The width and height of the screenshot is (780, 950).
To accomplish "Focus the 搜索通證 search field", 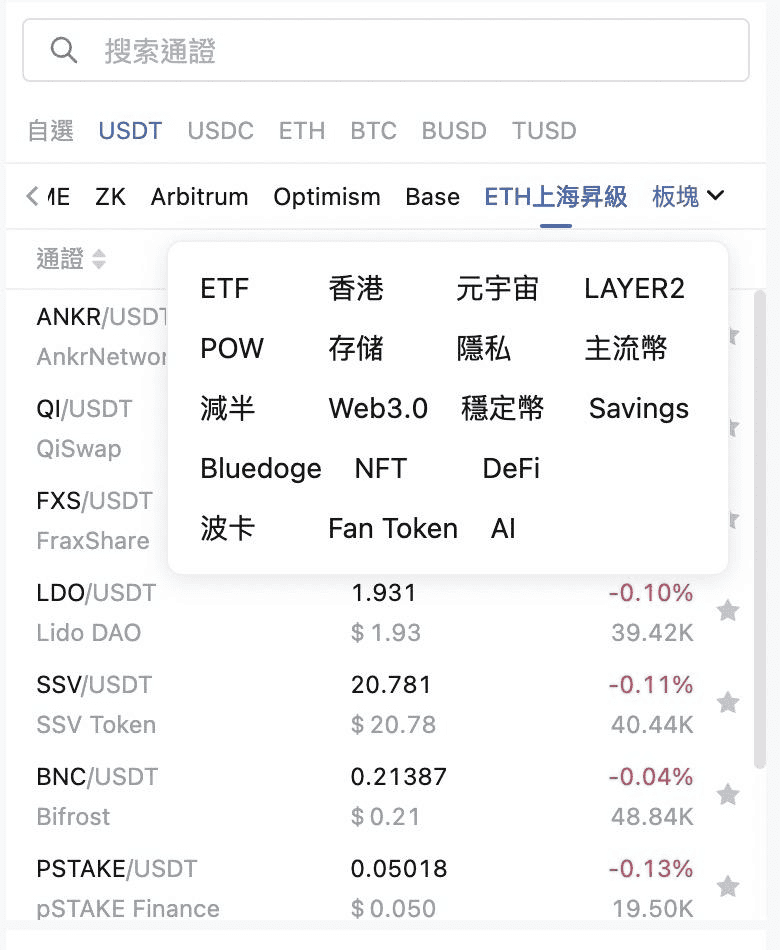I will (386, 50).
